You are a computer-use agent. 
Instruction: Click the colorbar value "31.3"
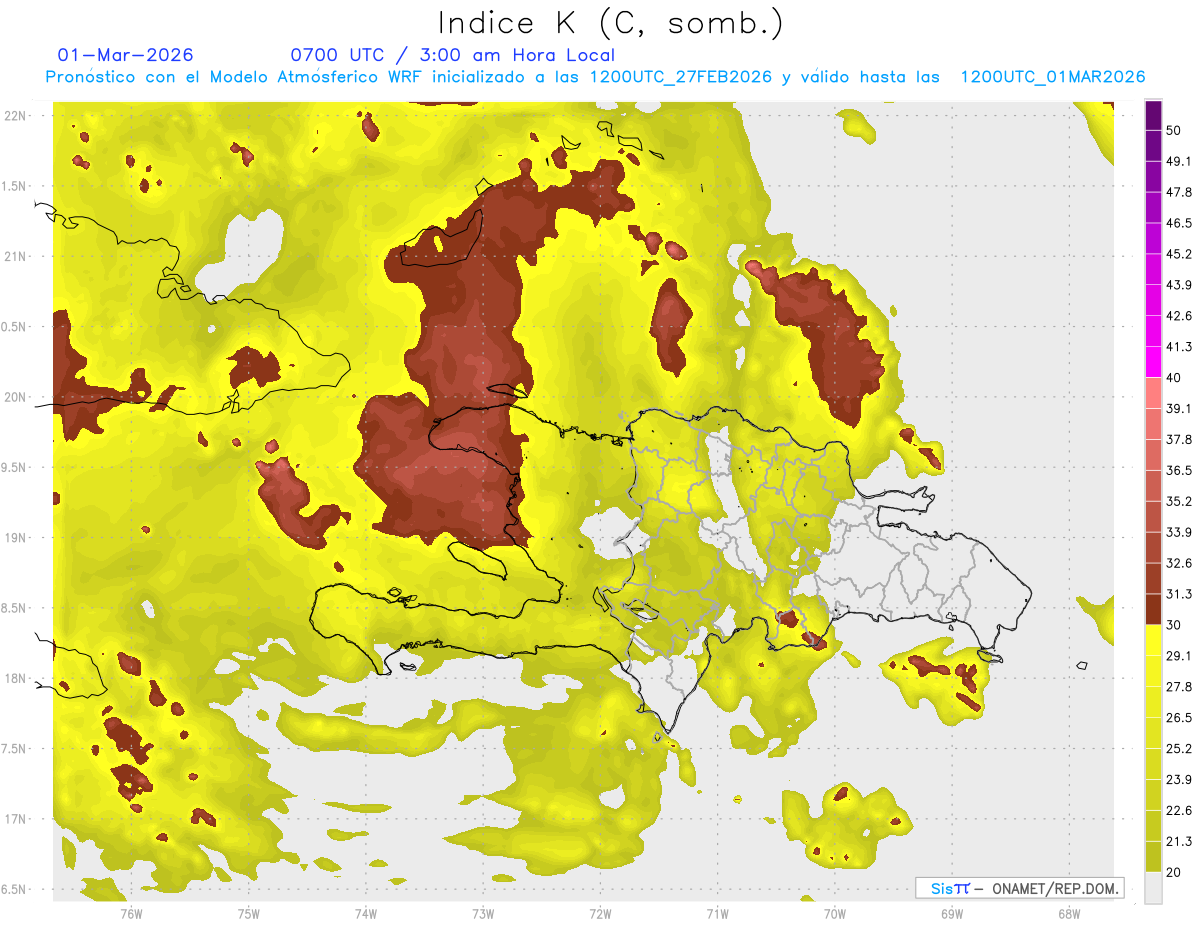(1179, 594)
